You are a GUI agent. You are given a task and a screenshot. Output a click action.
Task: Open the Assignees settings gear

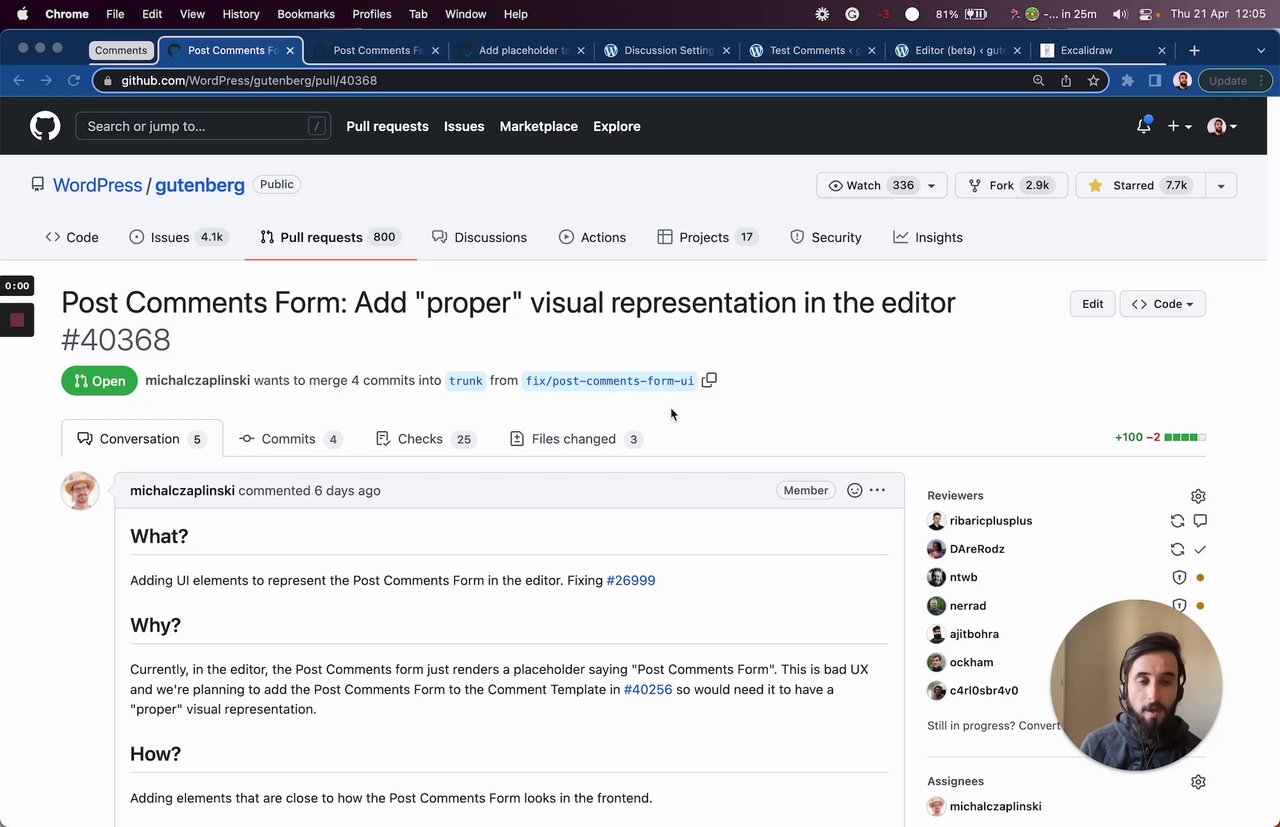click(1198, 782)
